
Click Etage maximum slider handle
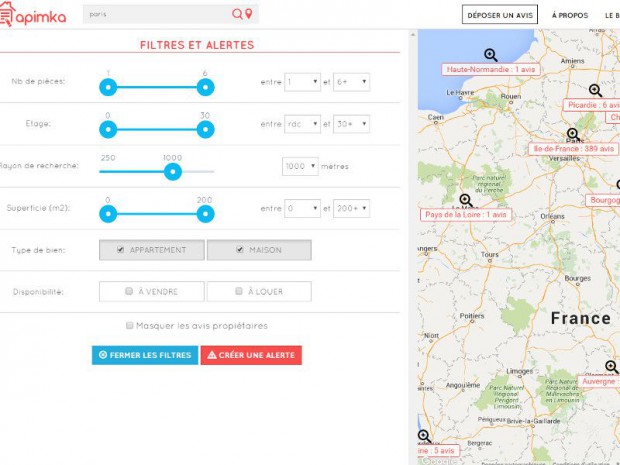(x=205, y=130)
